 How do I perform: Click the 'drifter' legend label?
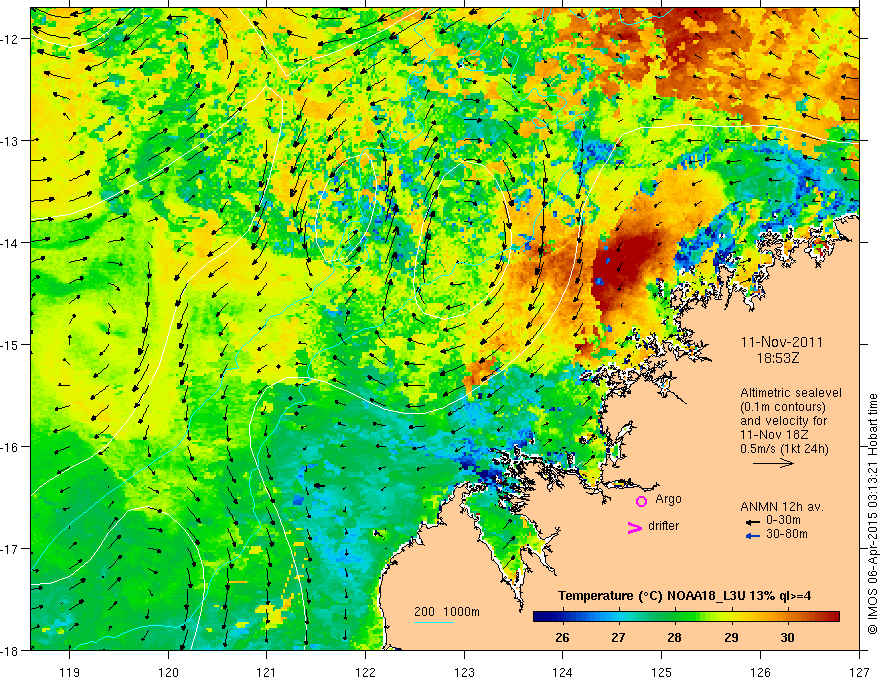[x=663, y=526]
